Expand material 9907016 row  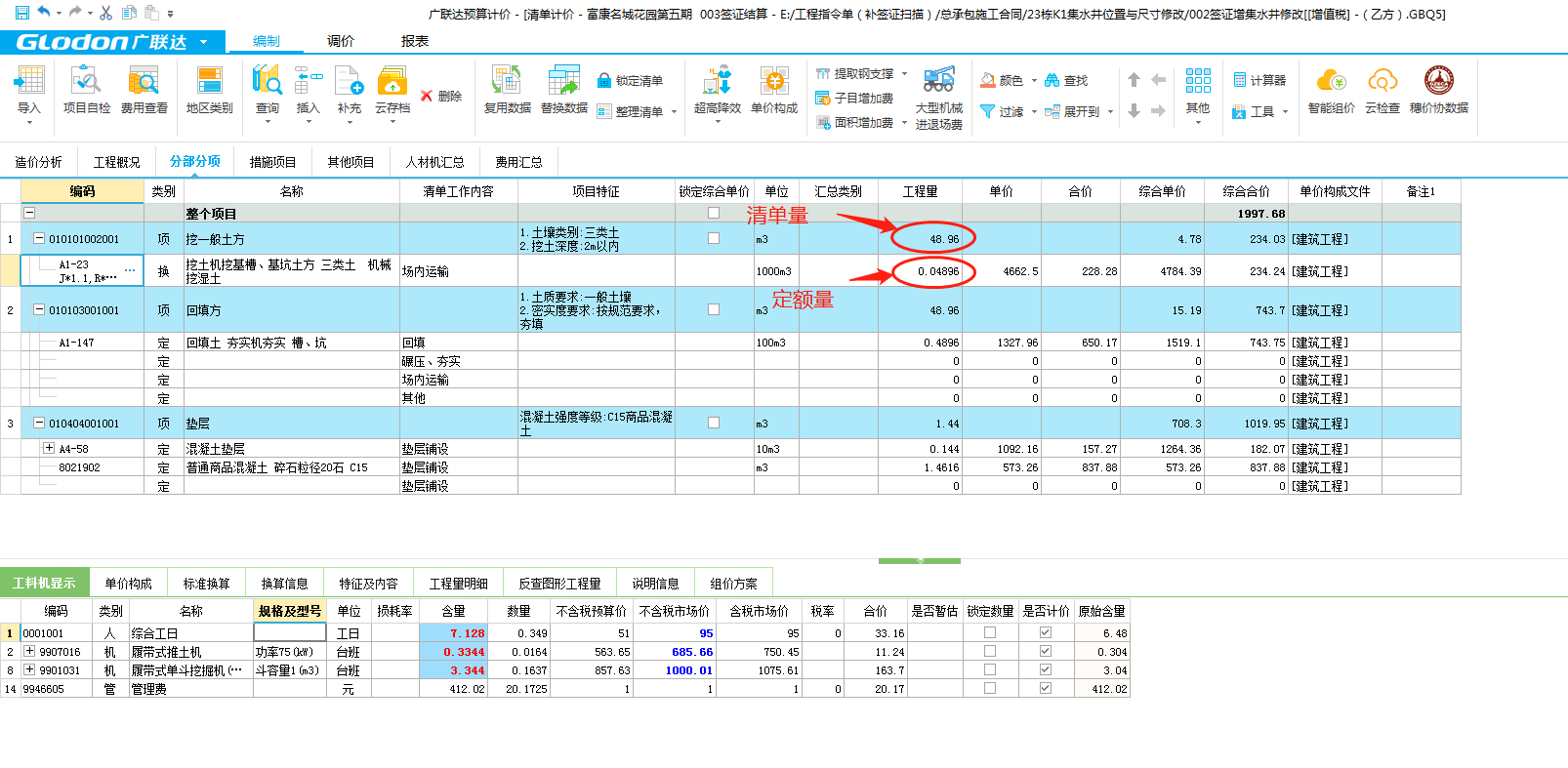pyautogui.click(x=29, y=651)
